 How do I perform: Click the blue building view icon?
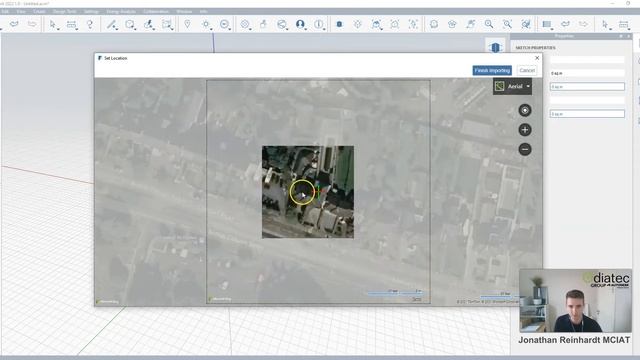495,48
